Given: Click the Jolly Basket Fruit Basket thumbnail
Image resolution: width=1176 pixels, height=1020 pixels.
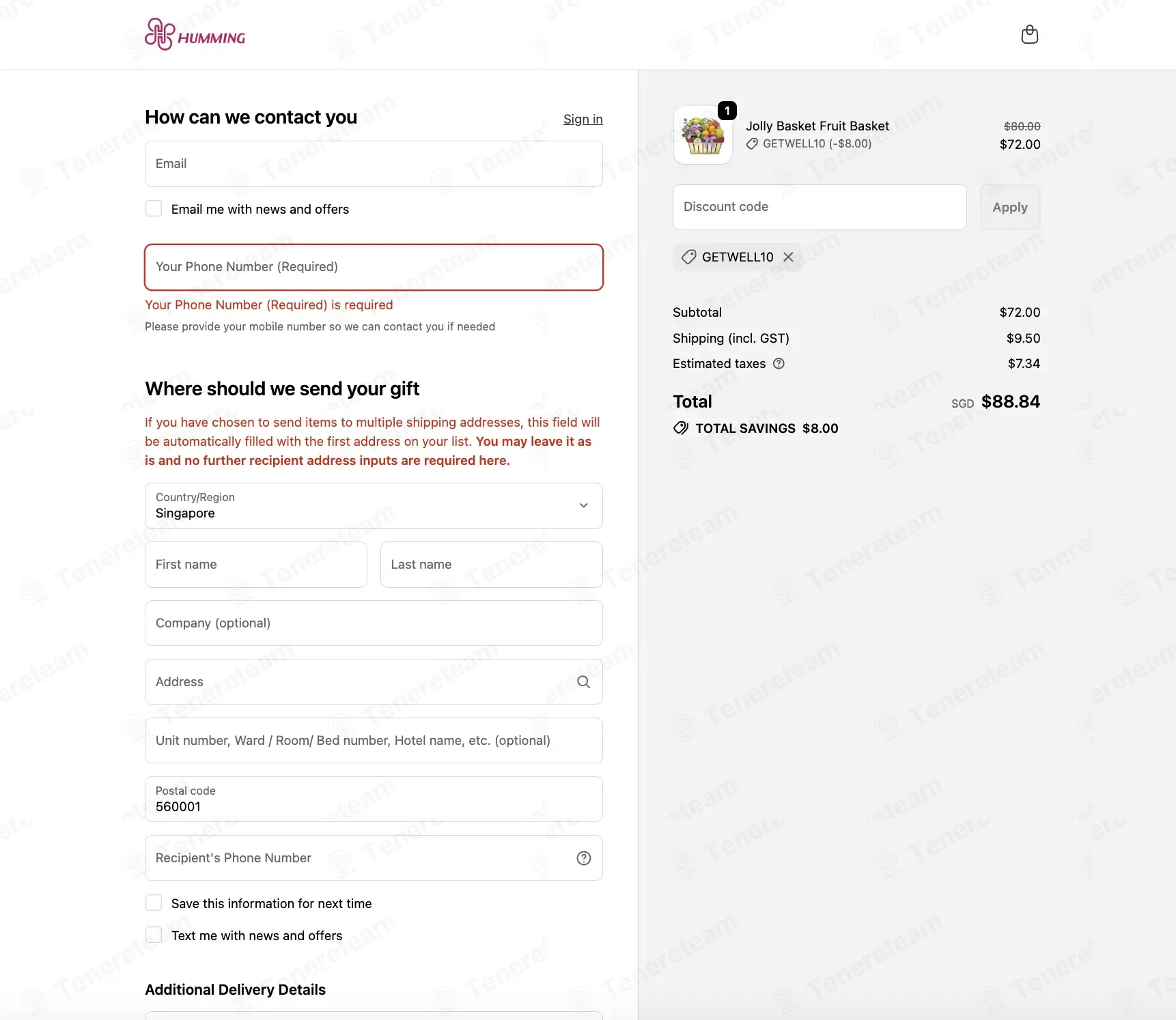Looking at the screenshot, I should coord(703,135).
